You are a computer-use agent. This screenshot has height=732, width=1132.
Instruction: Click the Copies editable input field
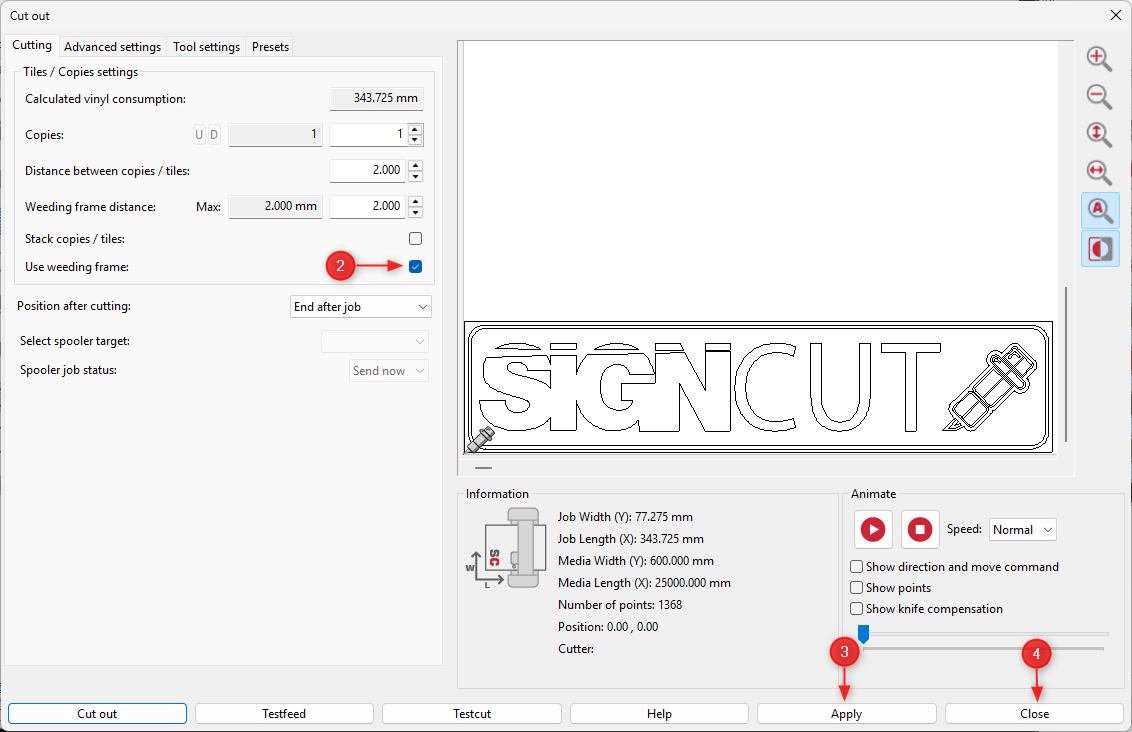click(x=368, y=134)
